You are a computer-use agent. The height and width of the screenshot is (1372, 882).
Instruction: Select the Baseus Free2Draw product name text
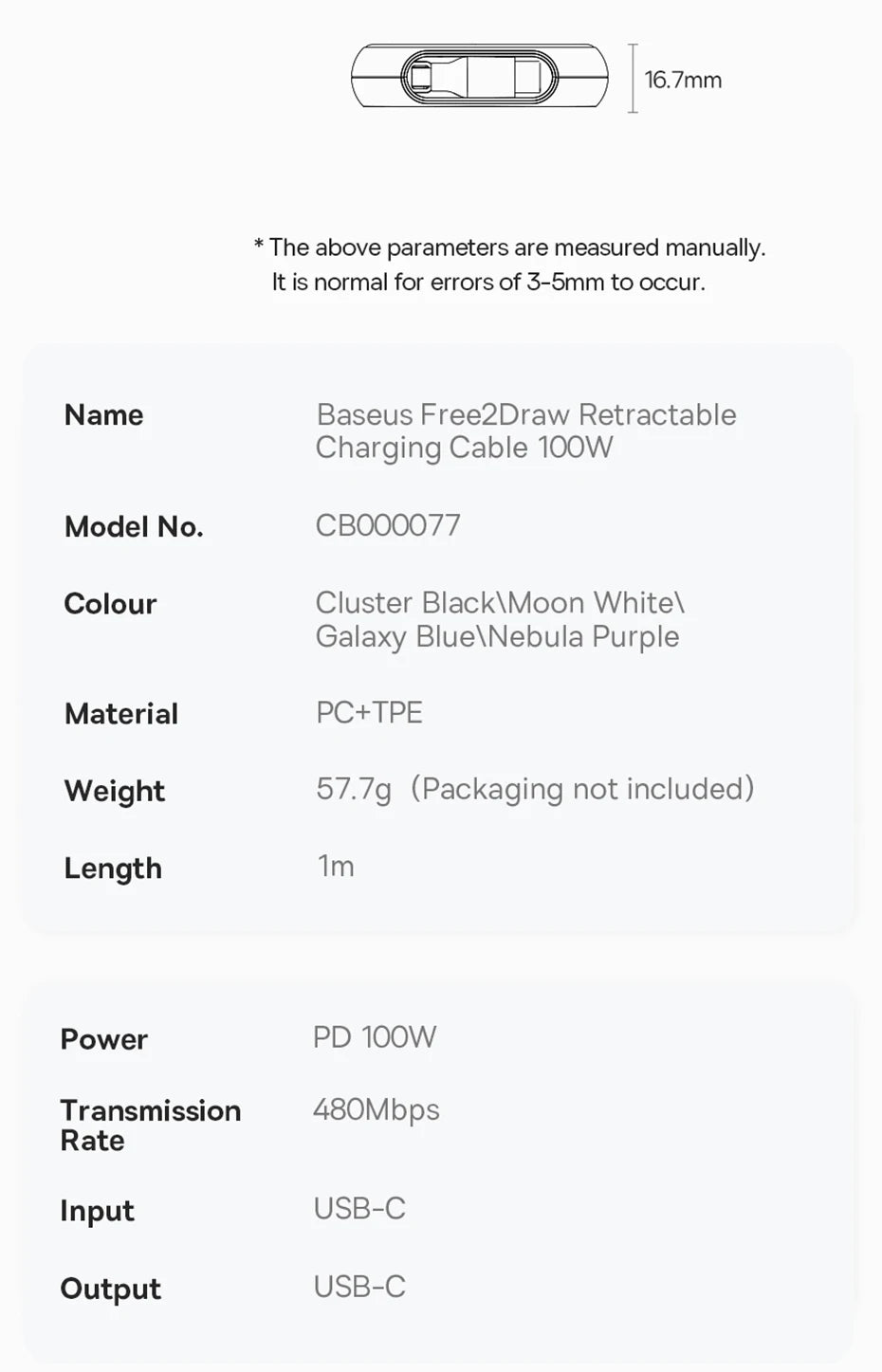(x=525, y=430)
